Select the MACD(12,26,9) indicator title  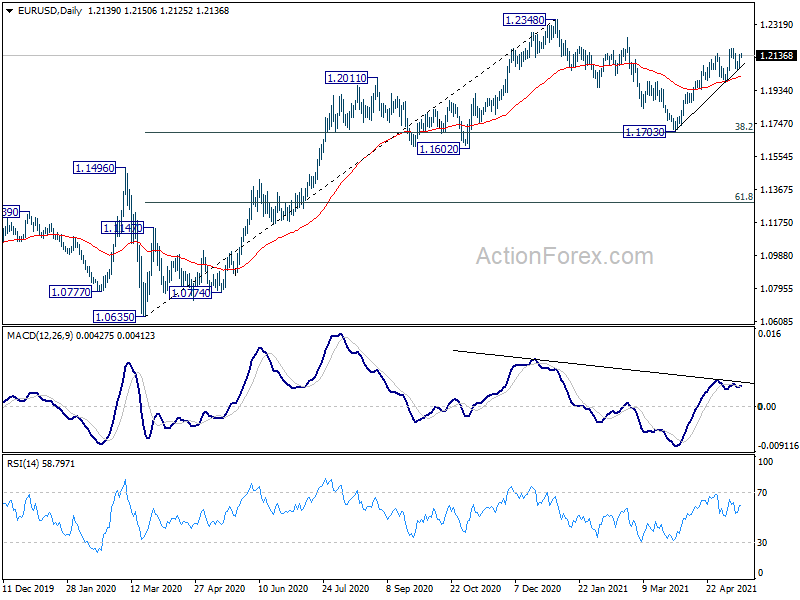(40, 336)
